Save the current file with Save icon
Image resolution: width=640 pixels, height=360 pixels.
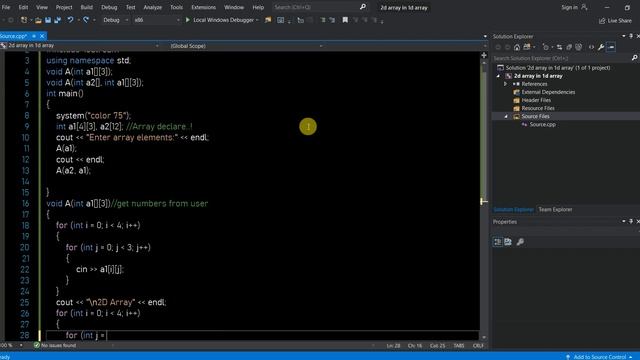click(48, 20)
